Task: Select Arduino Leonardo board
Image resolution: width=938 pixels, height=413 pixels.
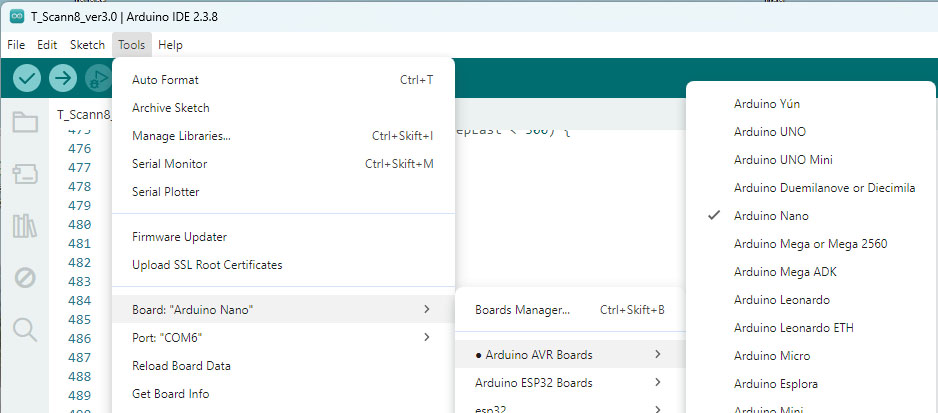Action: tap(811, 300)
